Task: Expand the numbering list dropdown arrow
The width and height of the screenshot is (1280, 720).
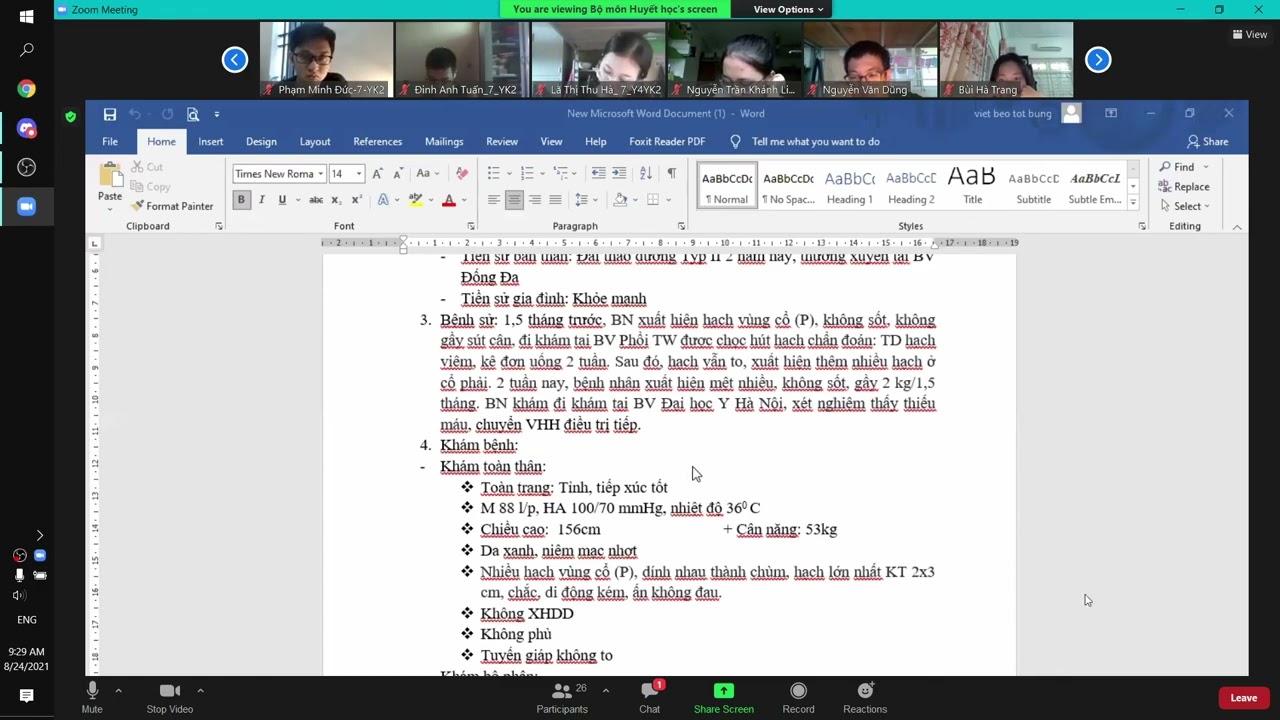Action: pyautogui.click(x=542, y=174)
